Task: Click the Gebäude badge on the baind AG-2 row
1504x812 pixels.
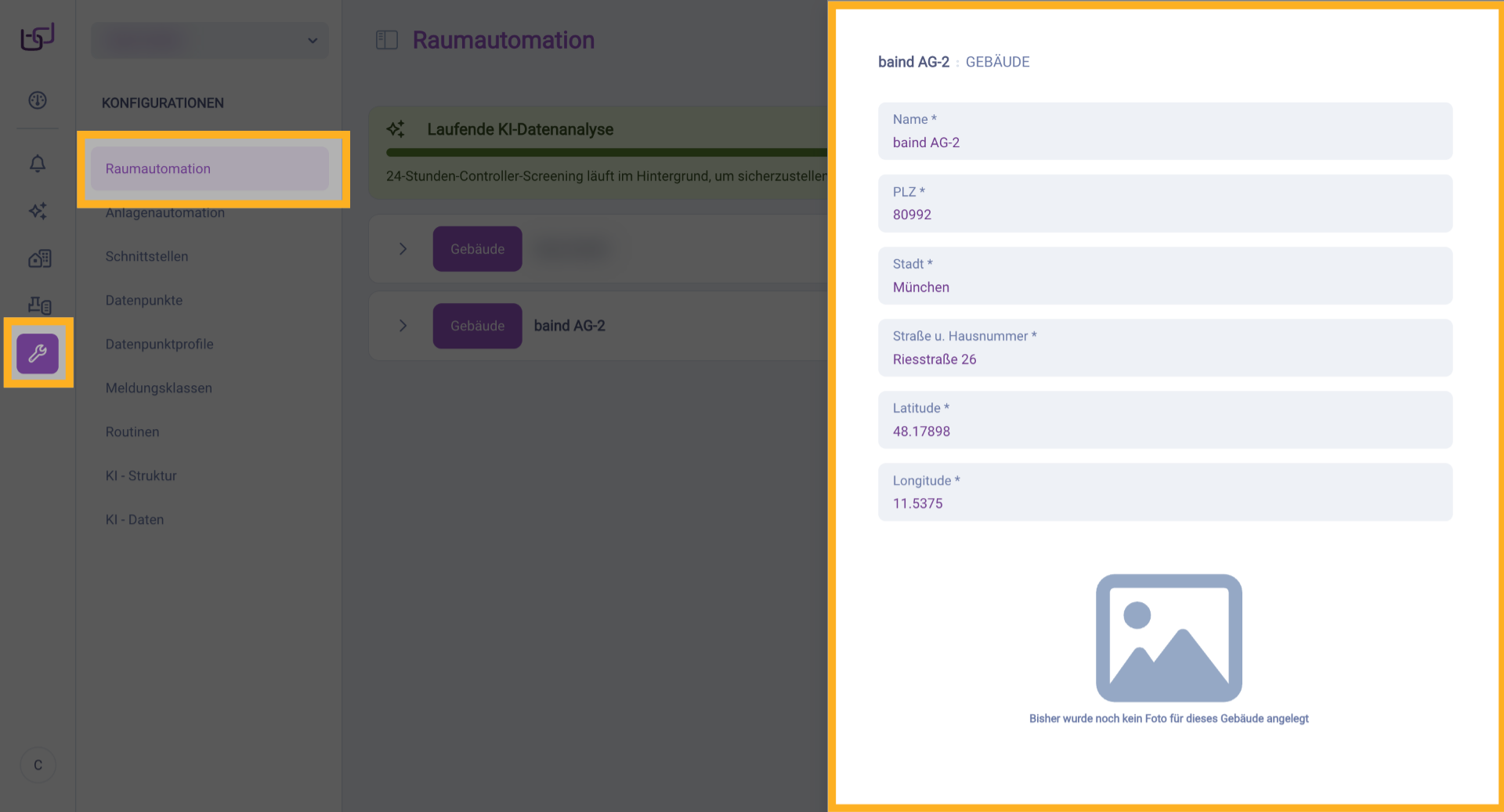Action: pyautogui.click(x=476, y=326)
